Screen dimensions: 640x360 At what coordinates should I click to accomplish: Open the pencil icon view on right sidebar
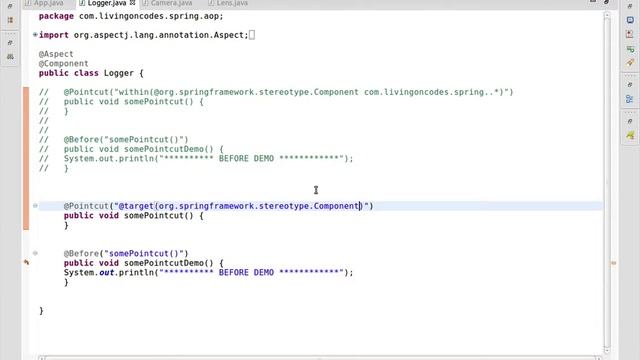point(630,63)
